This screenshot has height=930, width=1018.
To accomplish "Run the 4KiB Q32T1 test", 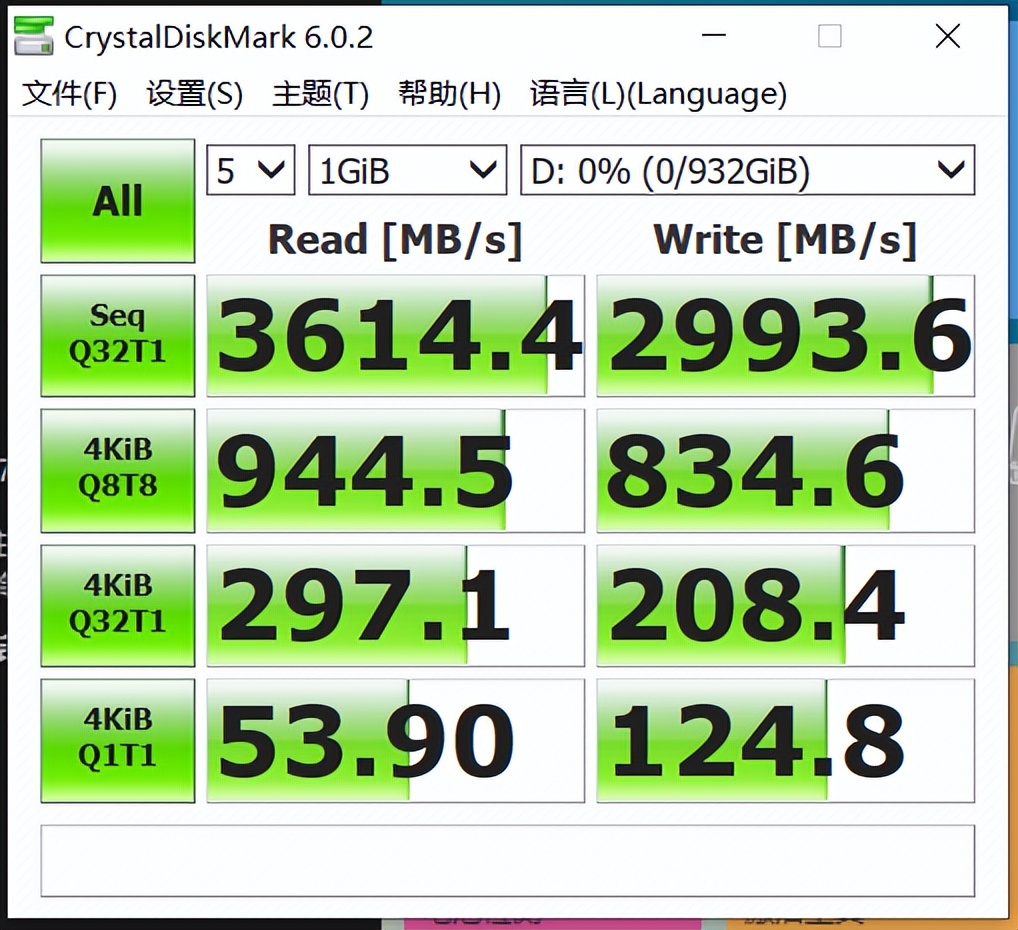I will pos(118,605).
